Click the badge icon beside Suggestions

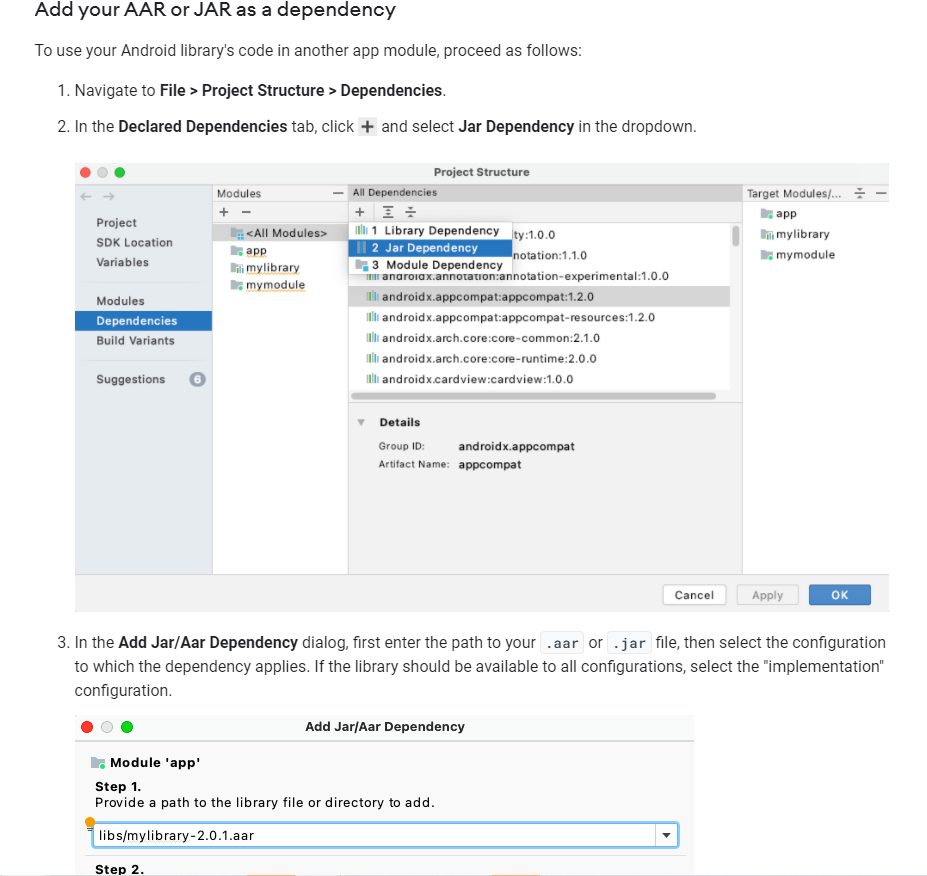(196, 379)
